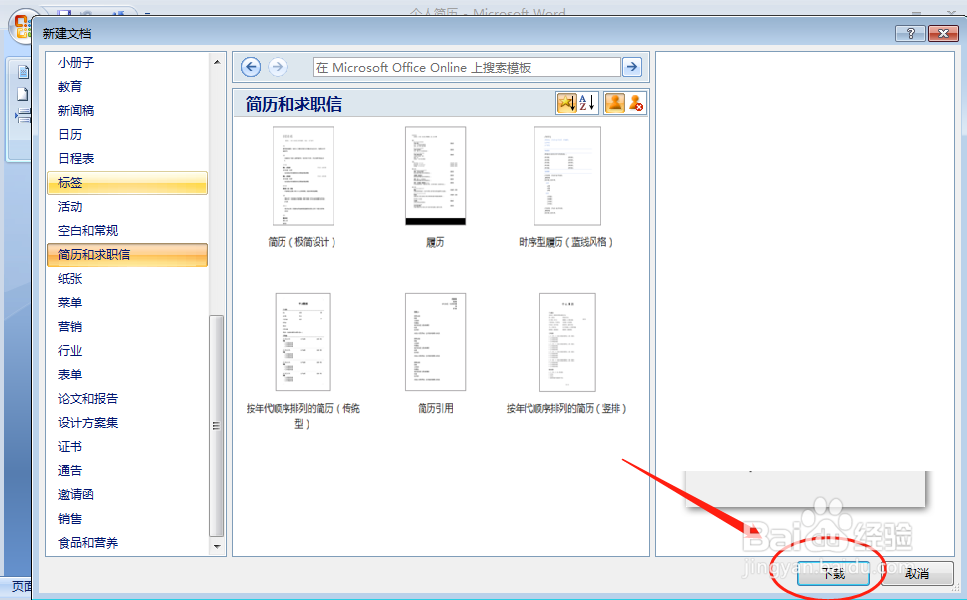
Task: Click the search go arrow button
Action: point(632,67)
